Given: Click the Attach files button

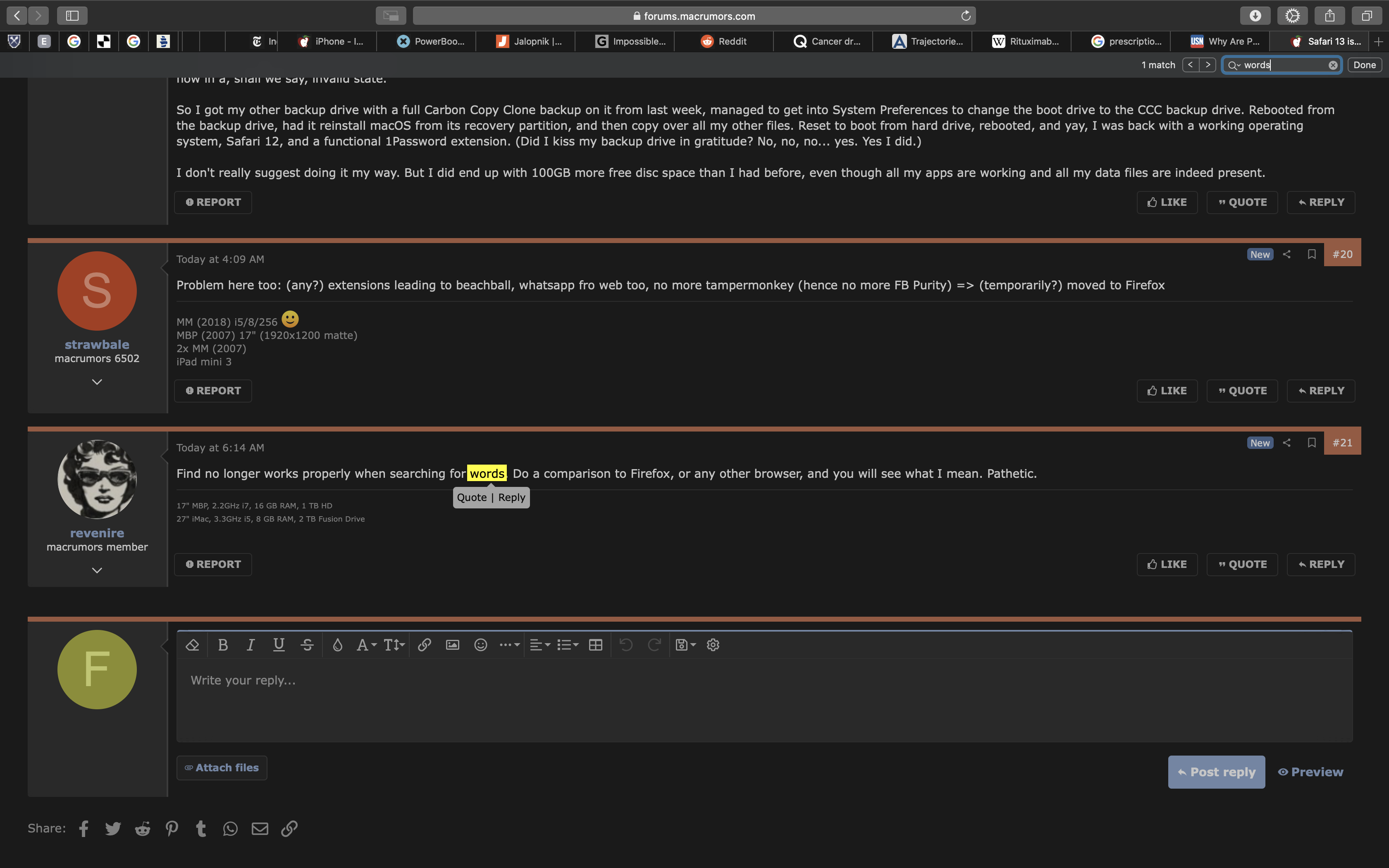Looking at the screenshot, I should tap(222, 768).
